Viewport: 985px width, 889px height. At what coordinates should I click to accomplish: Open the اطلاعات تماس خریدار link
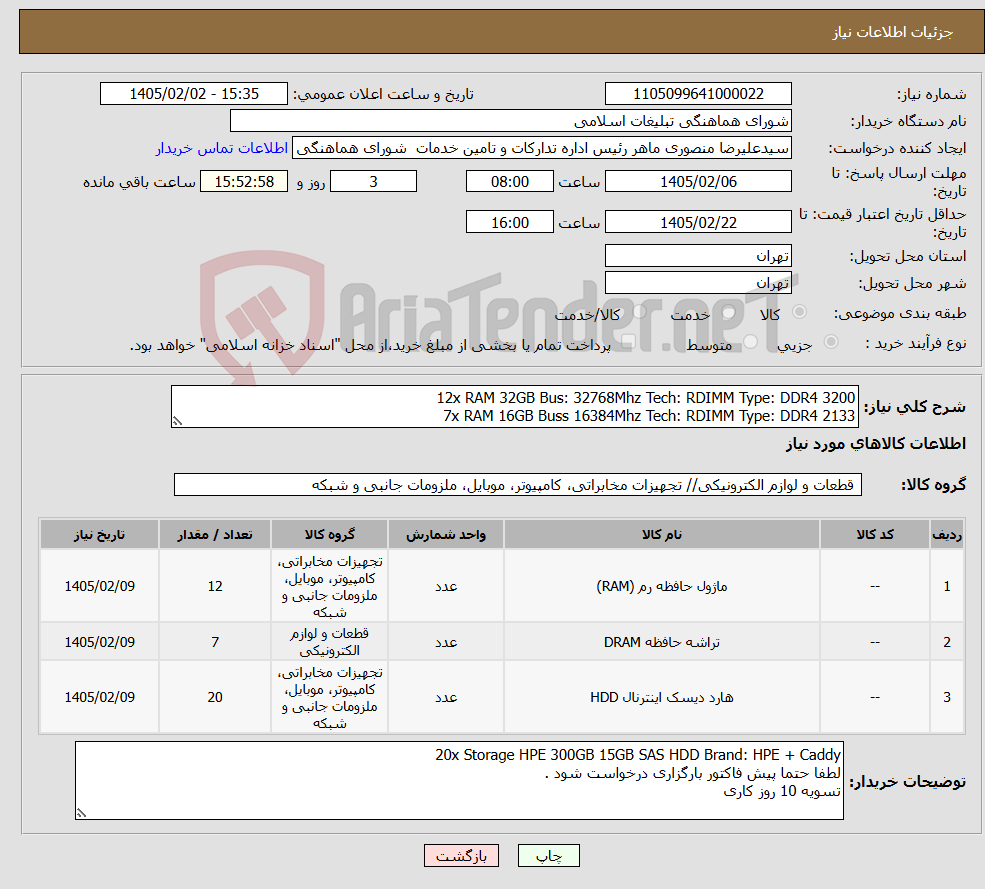(x=222, y=148)
